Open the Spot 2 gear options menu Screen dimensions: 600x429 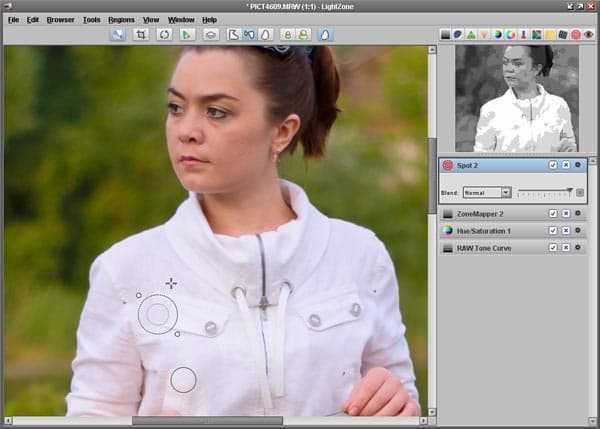pyautogui.click(x=578, y=165)
